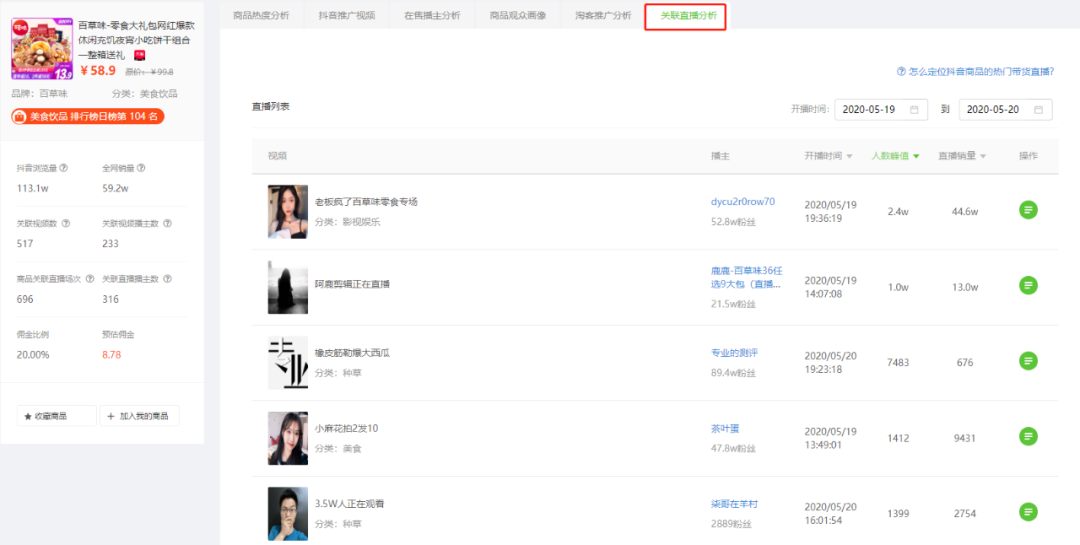Click thumbnail of 小麻花拍2发10 livestream
Screen dimensions: 1080x545
288,438
